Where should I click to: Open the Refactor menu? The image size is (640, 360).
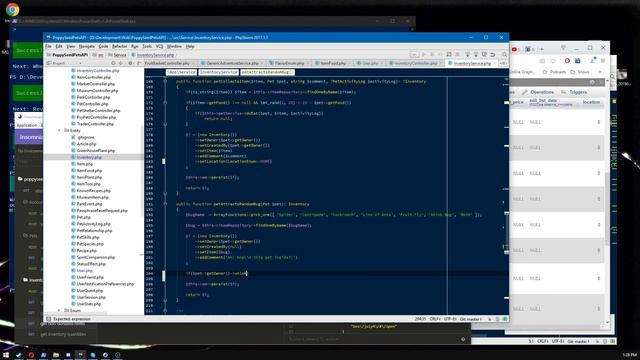pyautogui.click(x=120, y=47)
